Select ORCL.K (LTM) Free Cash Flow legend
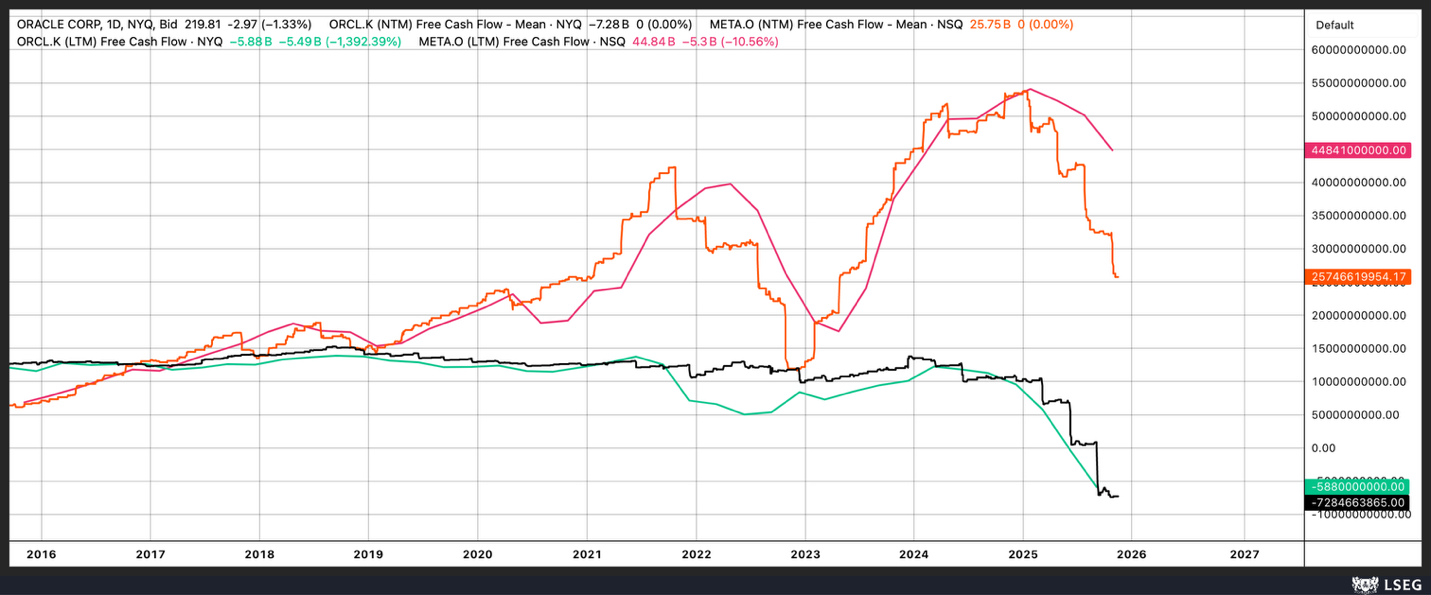1431x595 pixels. pos(120,41)
